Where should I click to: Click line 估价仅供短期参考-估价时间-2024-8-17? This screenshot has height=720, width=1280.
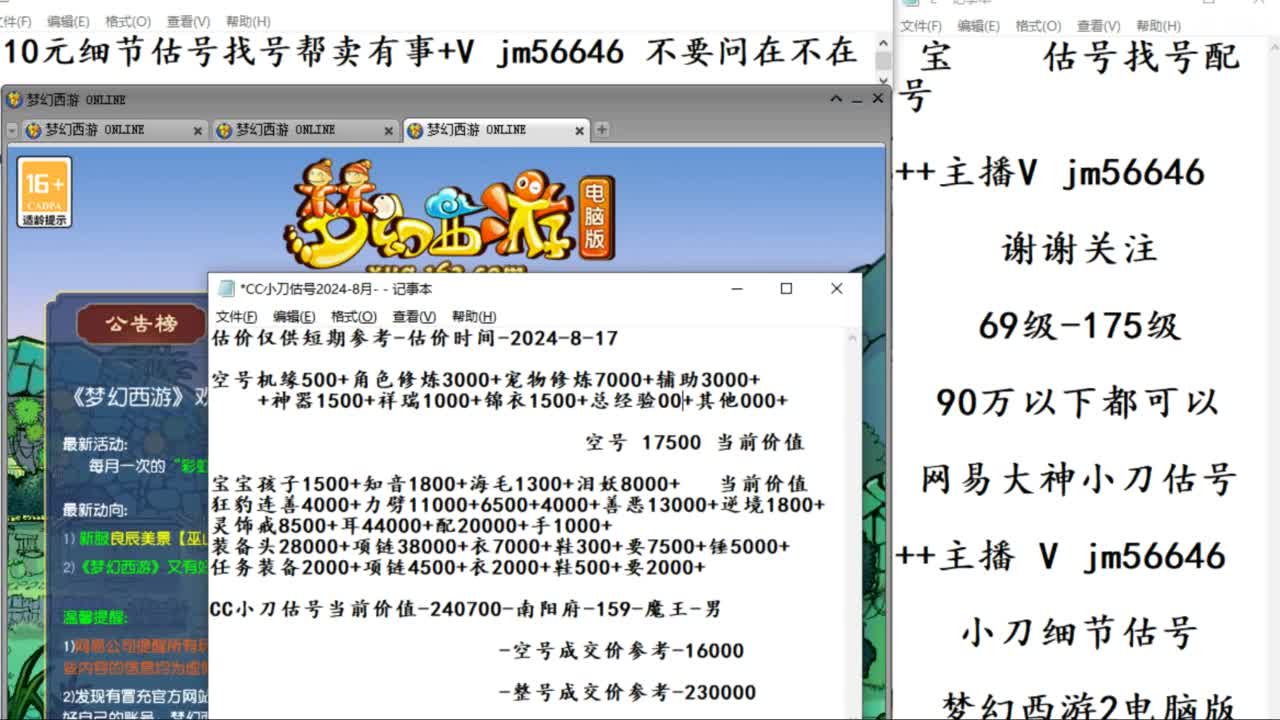[415, 339]
